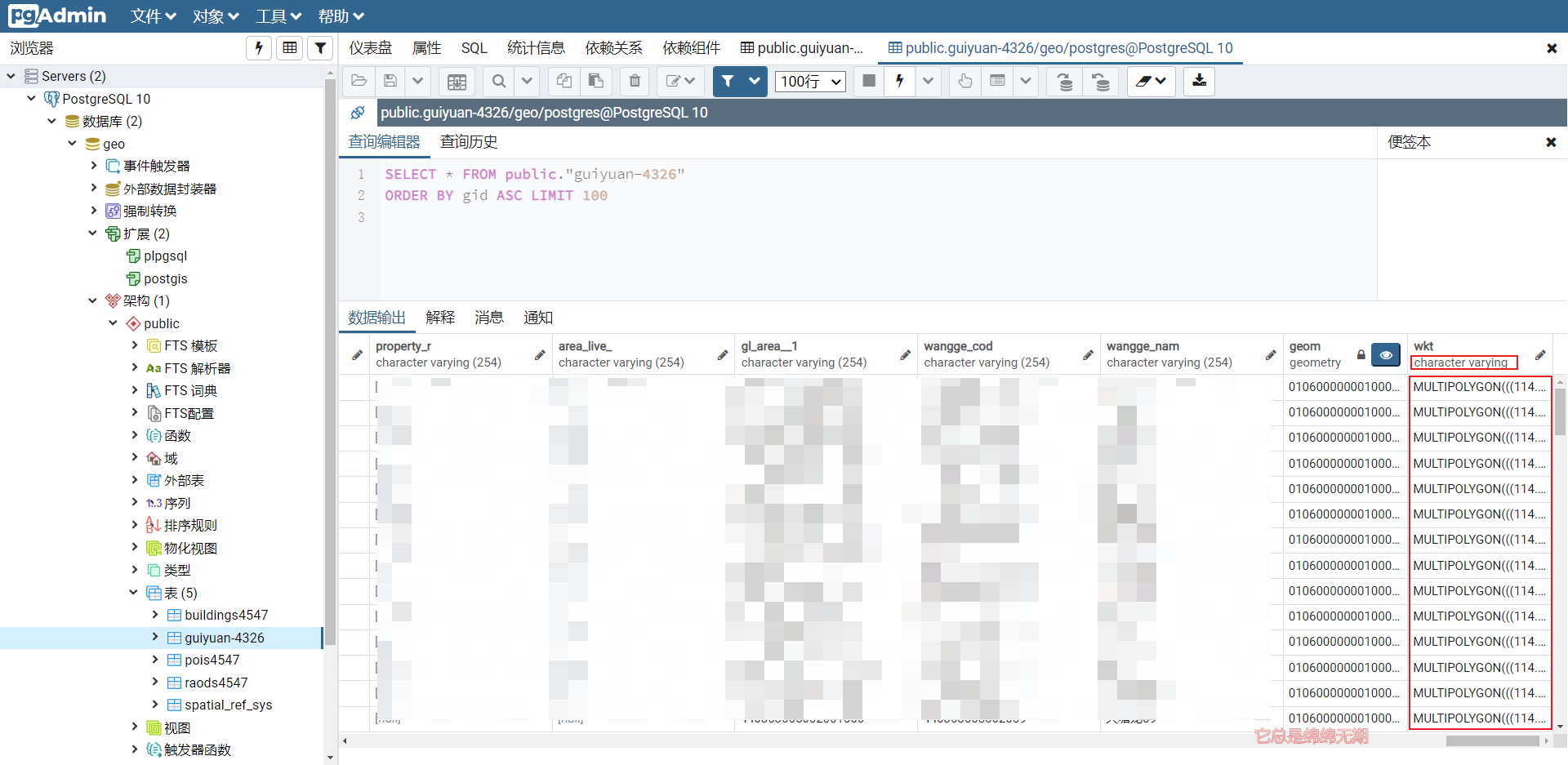The height and width of the screenshot is (765, 1568).
Task: Switch to the 查询历史 tab
Action: 469,142
